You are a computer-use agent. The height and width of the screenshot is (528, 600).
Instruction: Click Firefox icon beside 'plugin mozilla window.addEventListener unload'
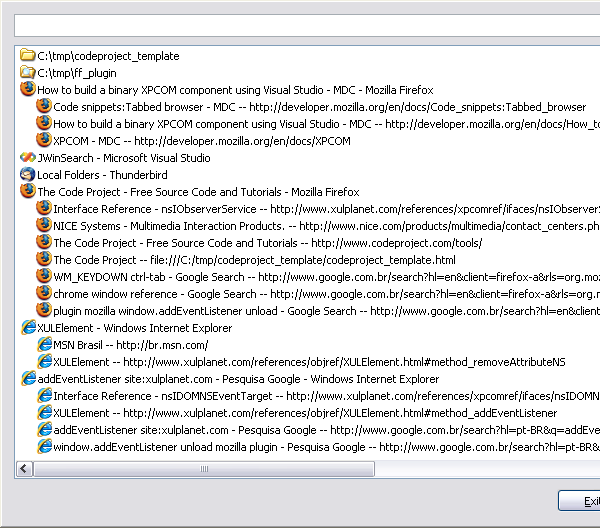[44, 310]
